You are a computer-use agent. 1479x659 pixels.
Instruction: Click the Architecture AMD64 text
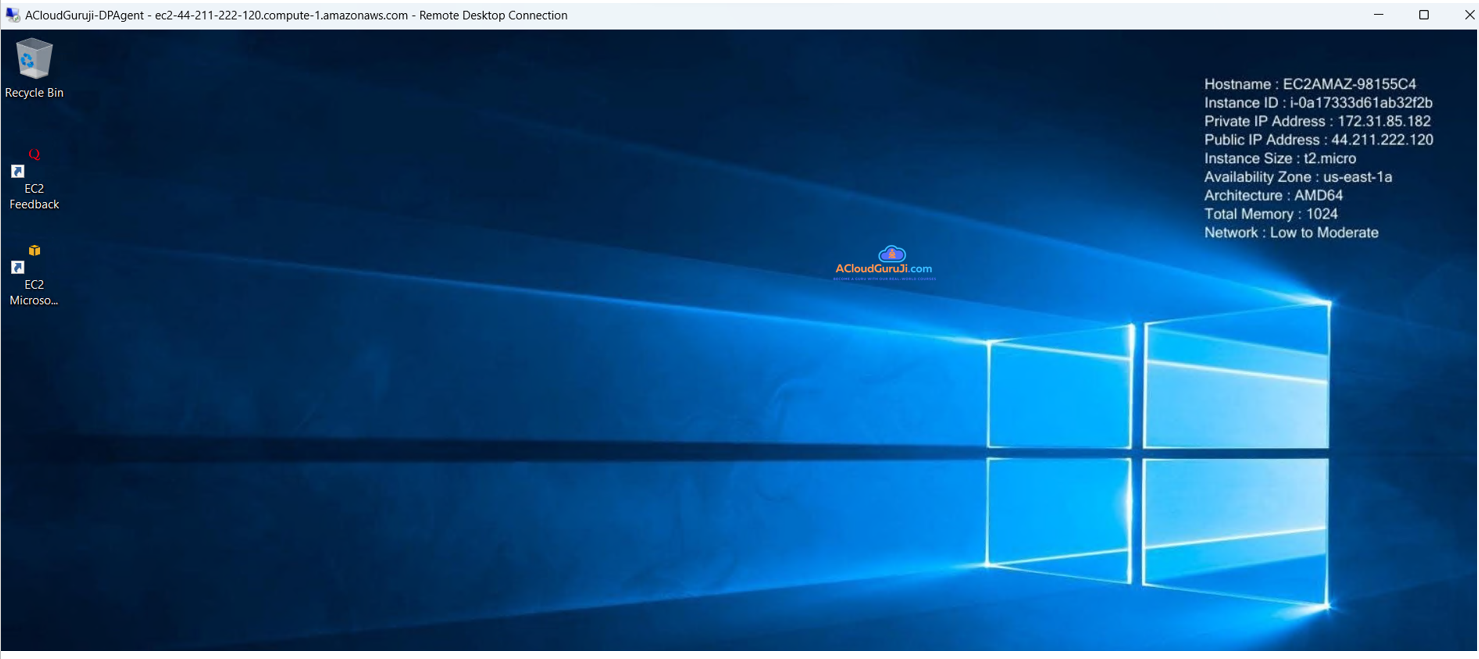pyautogui.click(x=1272, y=195)
